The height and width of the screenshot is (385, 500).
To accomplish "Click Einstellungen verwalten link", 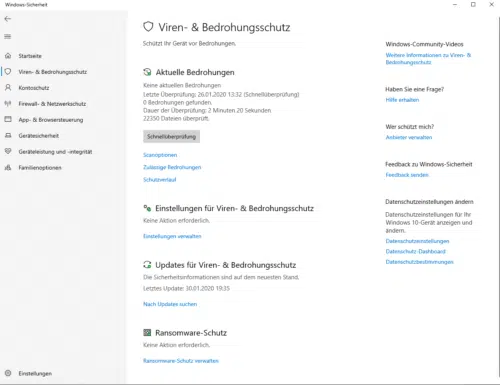I will pyautogui.click(x=172, y=236).
